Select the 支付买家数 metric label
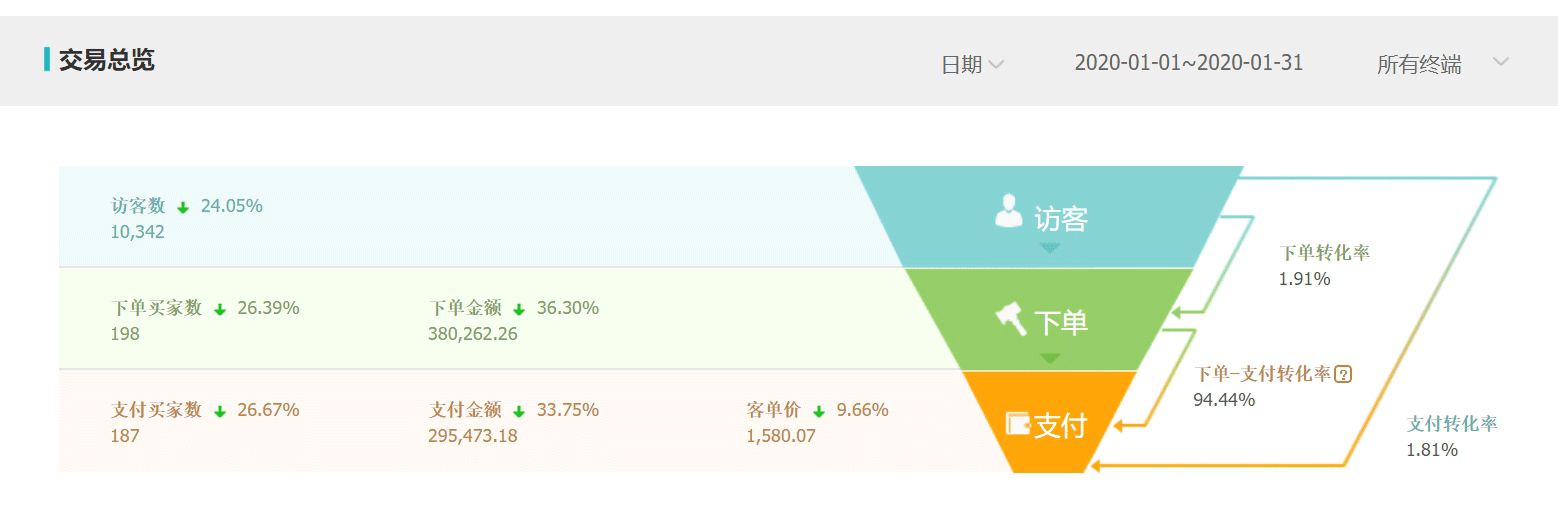1558x508 pixels. (x=156, y=410)
